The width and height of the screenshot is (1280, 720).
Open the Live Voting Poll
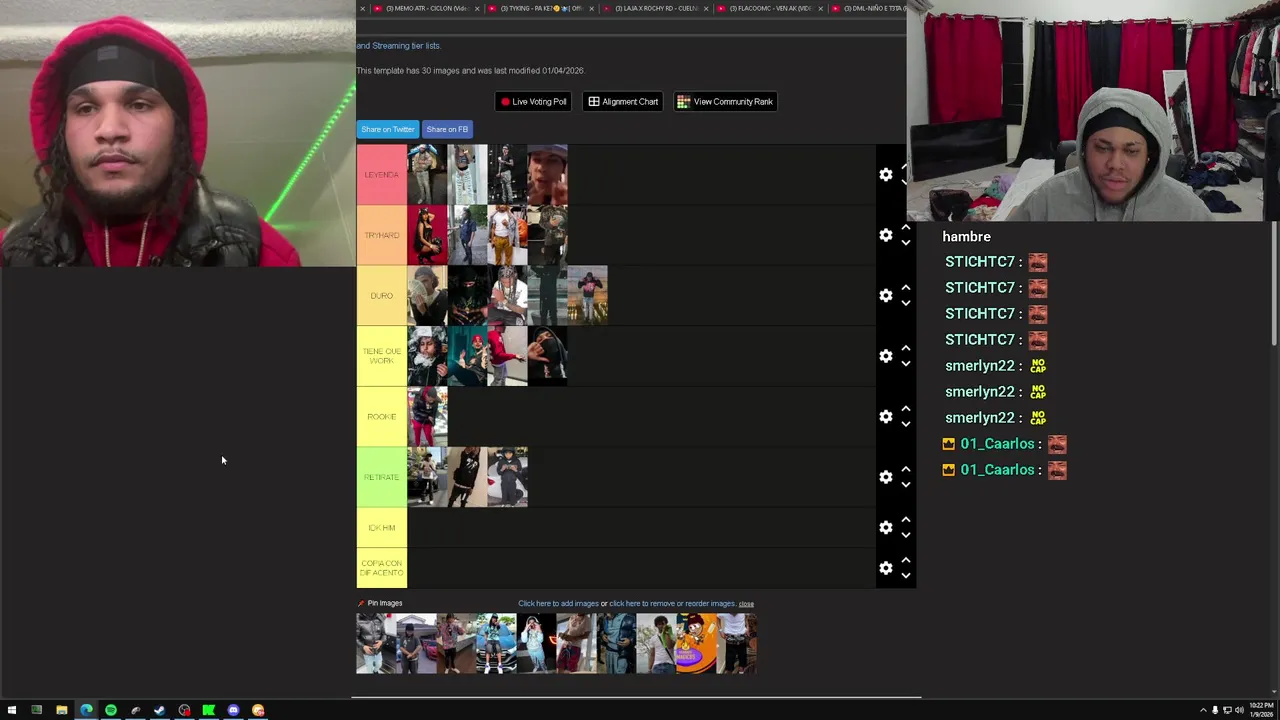click(534, 101)
